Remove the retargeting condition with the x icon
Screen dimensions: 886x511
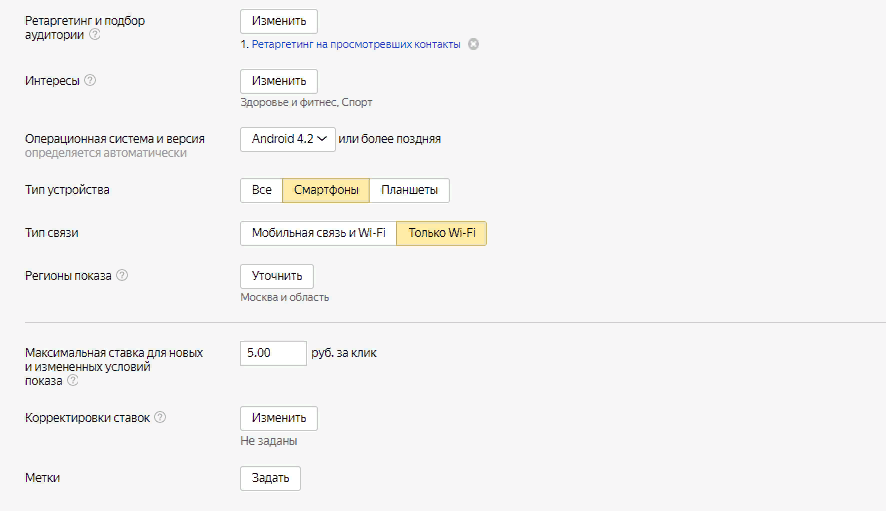[474, 44]
